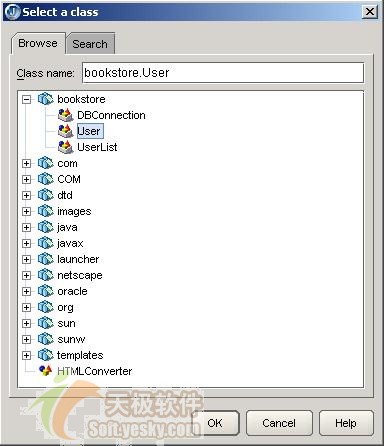Click the launcher package icon
Image resolution: width=384 pixels, height=446 pixels.
[x=45, y=259]
